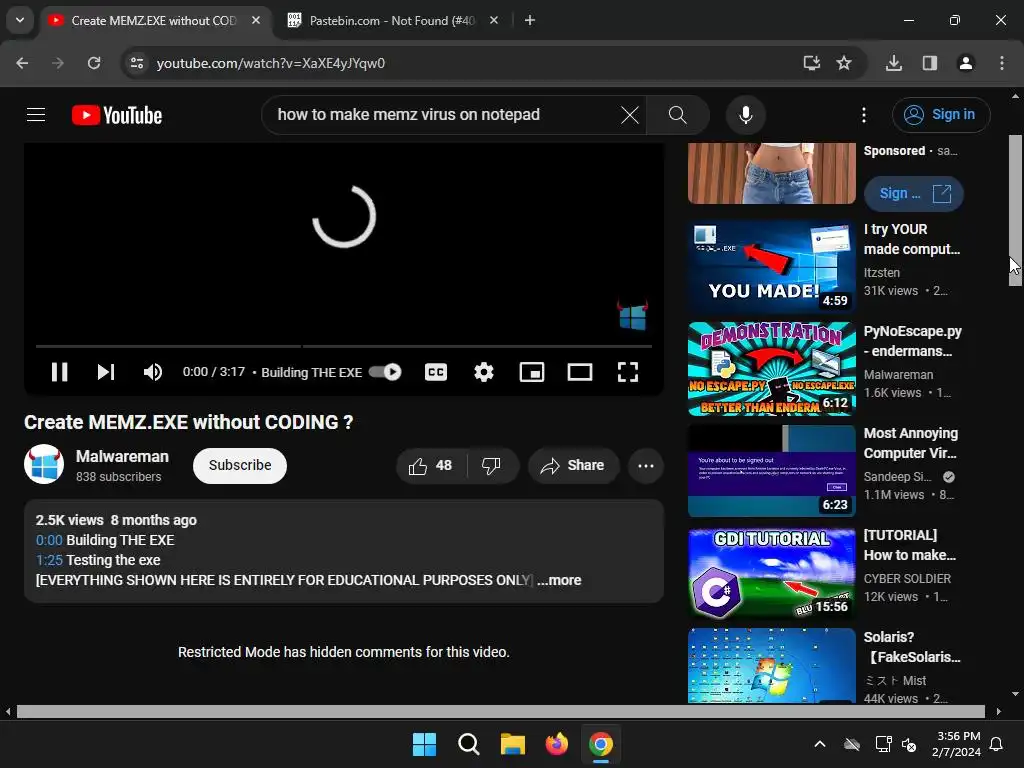Toggle Chrome side panel
The image size is (1024, 768).
click(930, 63)
